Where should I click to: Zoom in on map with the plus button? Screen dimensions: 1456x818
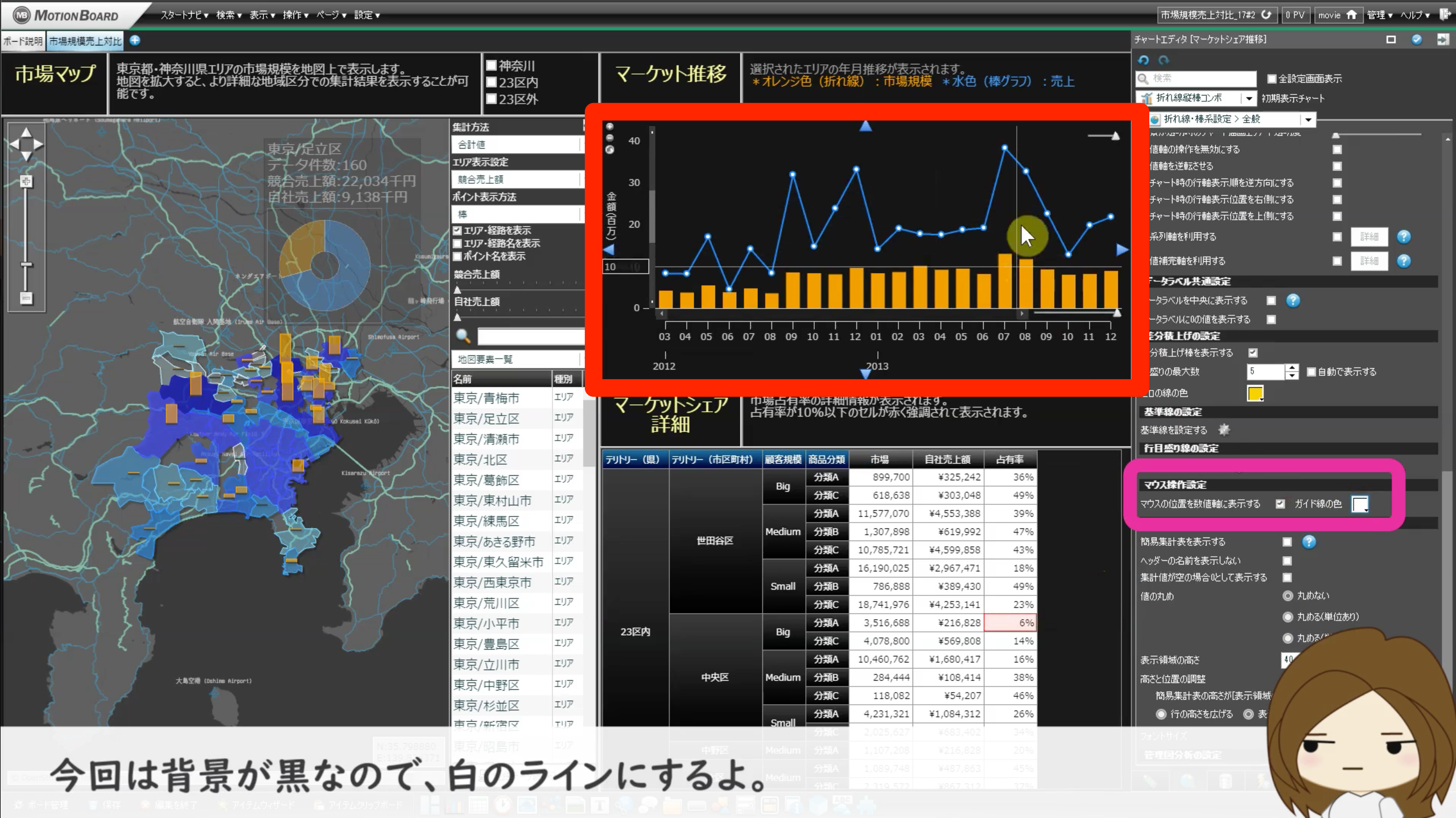coord(26,182)
